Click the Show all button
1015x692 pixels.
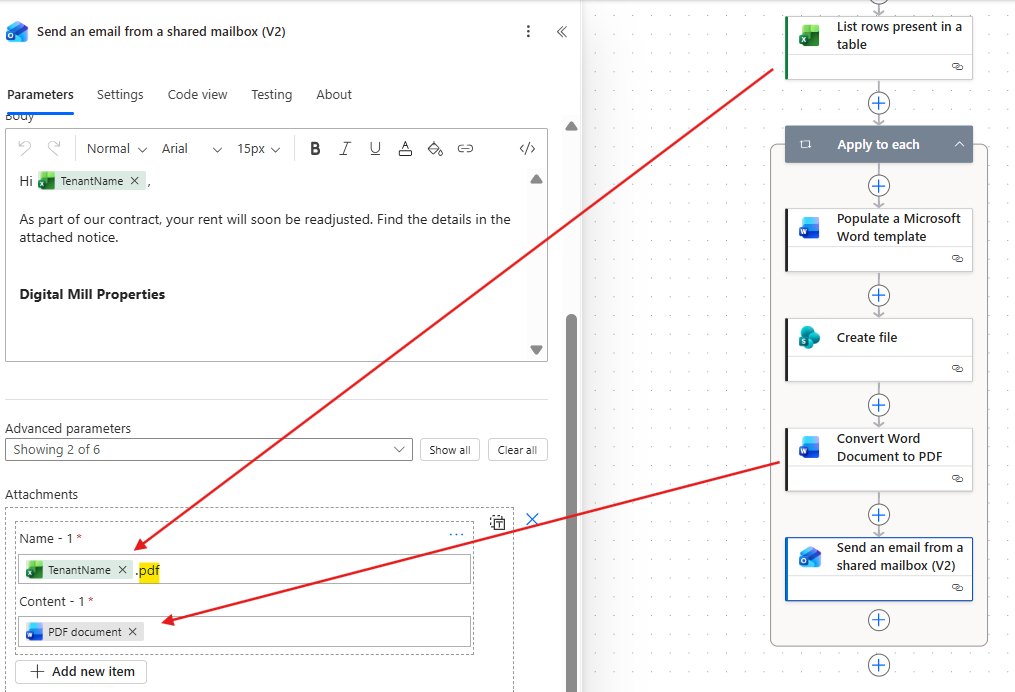coord(450,450)
